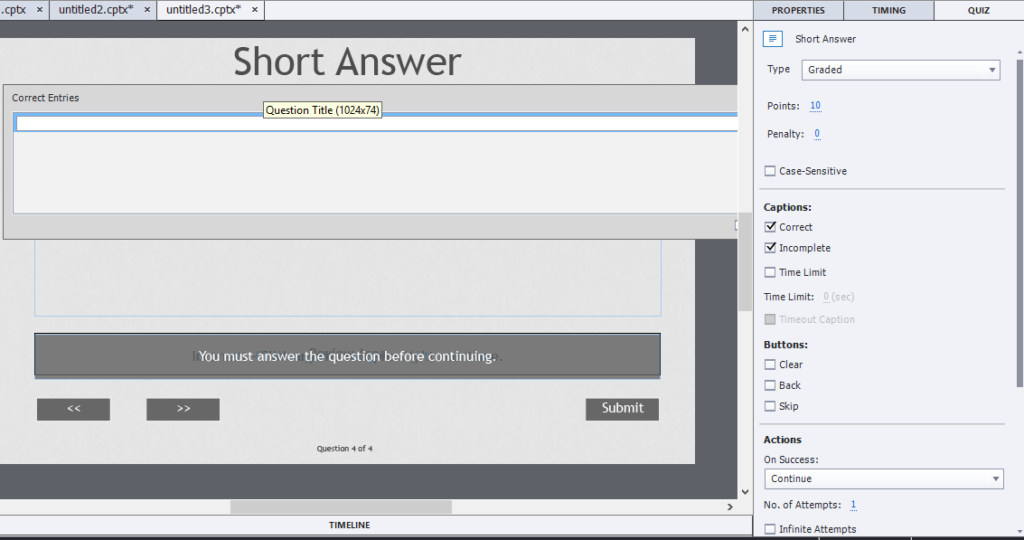Edit the Time Limit seconds value

coord(826,296)
